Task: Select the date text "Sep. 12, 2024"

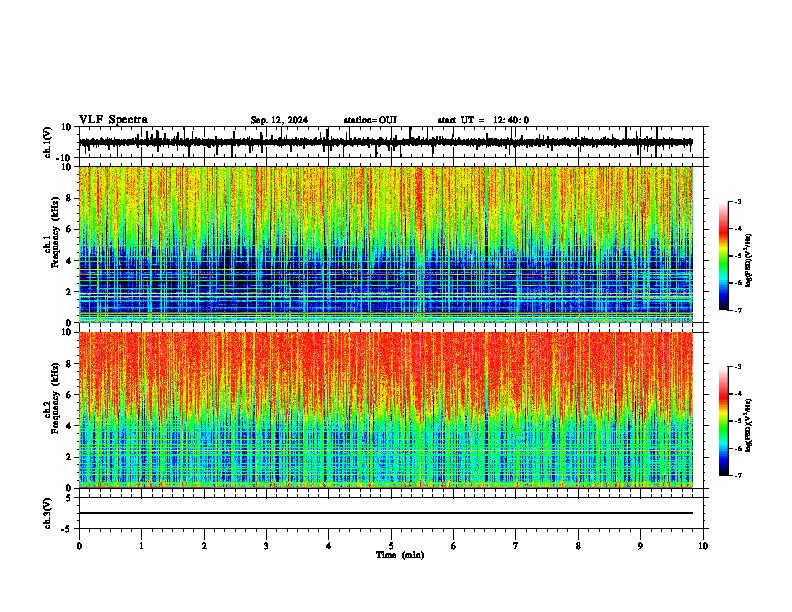Action: (x=279, y=120)
